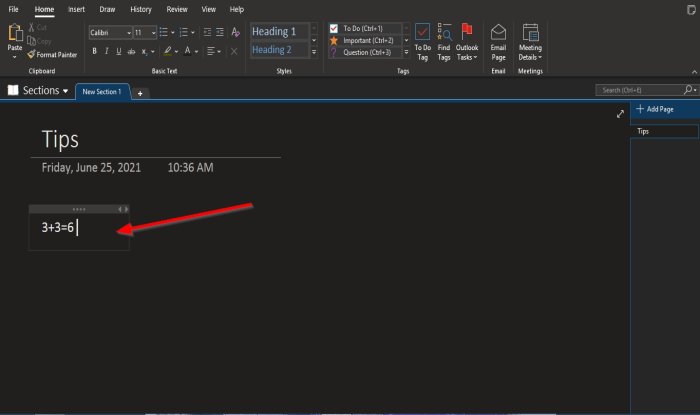Open the numbering library dropdown arrow
Screen dimensions: 700x415
click(x=193, y=33)
